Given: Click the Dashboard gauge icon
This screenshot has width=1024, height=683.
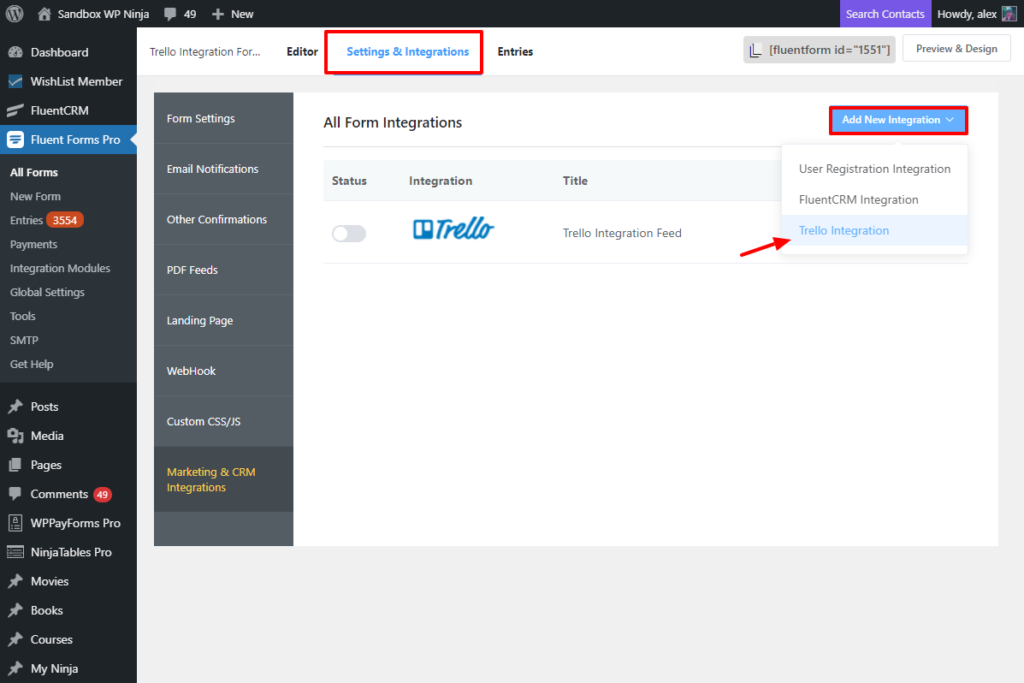Looking at the screenshot, I should 16,52.
